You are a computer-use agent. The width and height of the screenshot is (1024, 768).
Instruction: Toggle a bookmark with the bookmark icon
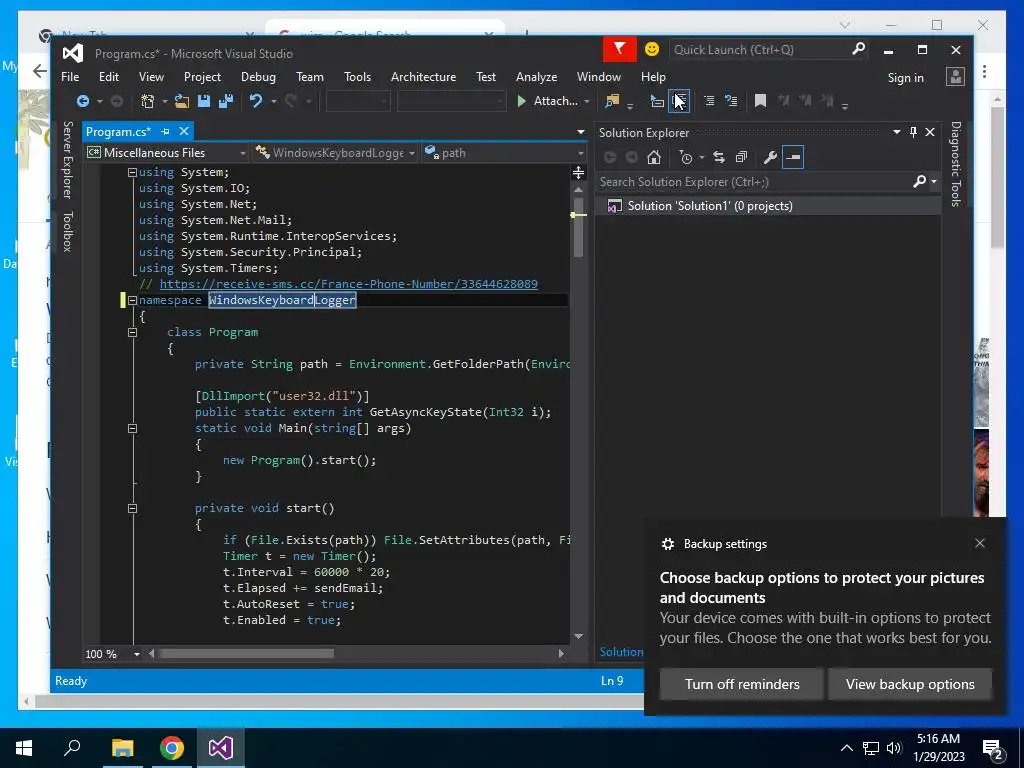click(x=760, y=101)
